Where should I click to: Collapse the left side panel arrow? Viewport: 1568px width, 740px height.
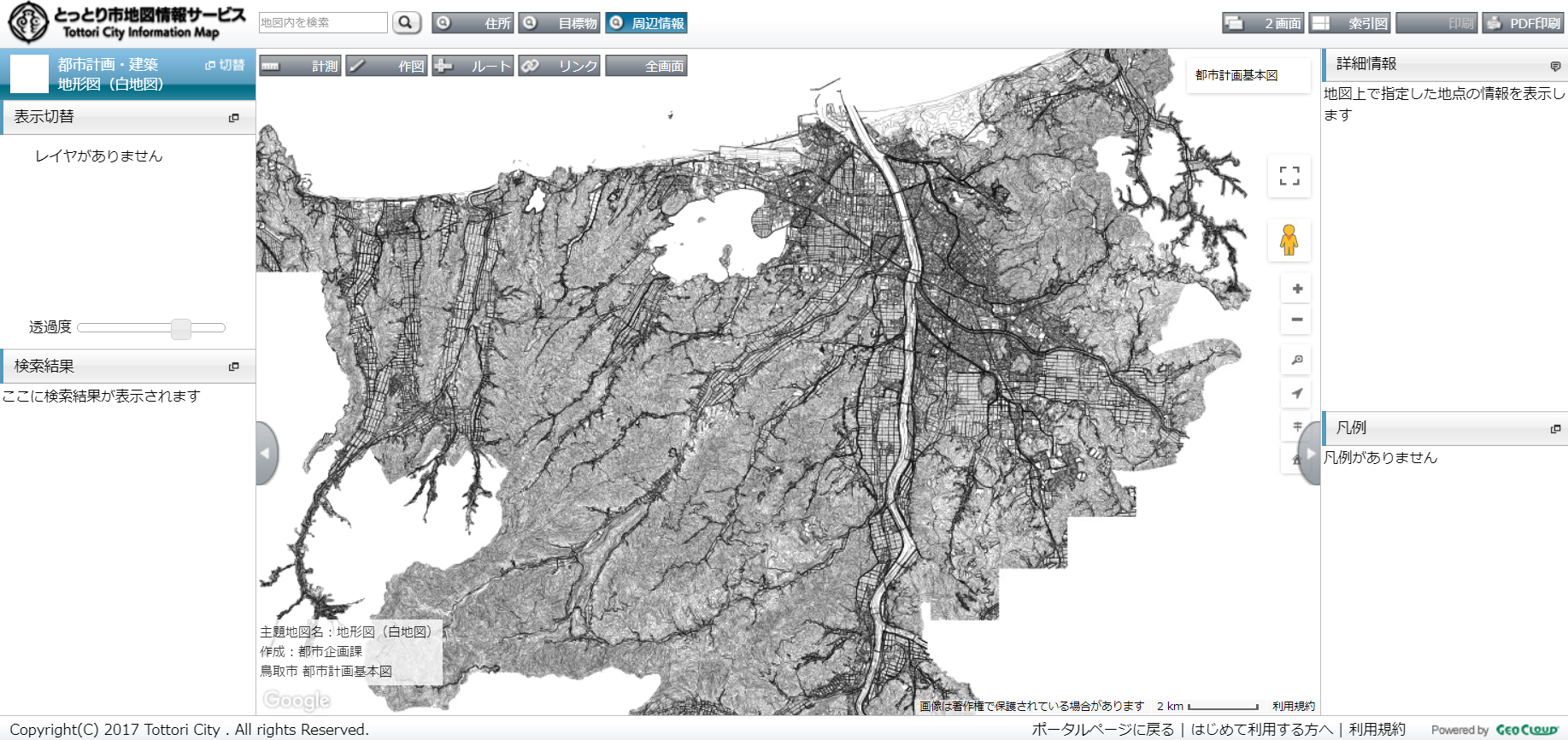click(266, 453)
